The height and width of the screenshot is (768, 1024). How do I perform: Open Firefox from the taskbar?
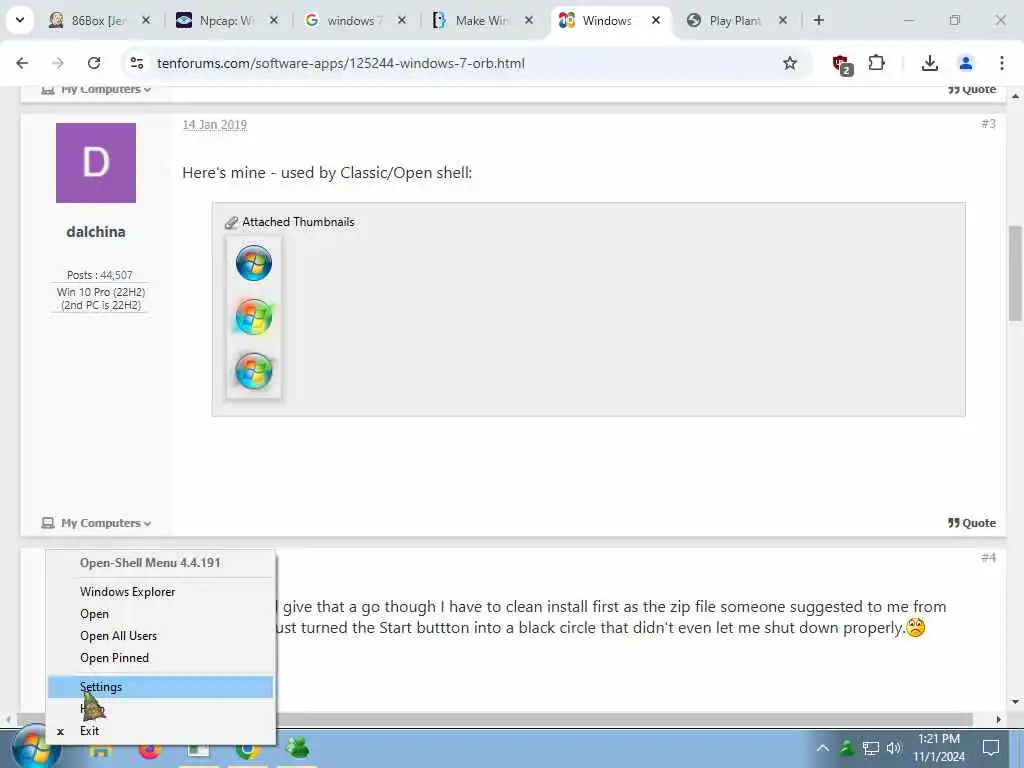pos(150,750)
